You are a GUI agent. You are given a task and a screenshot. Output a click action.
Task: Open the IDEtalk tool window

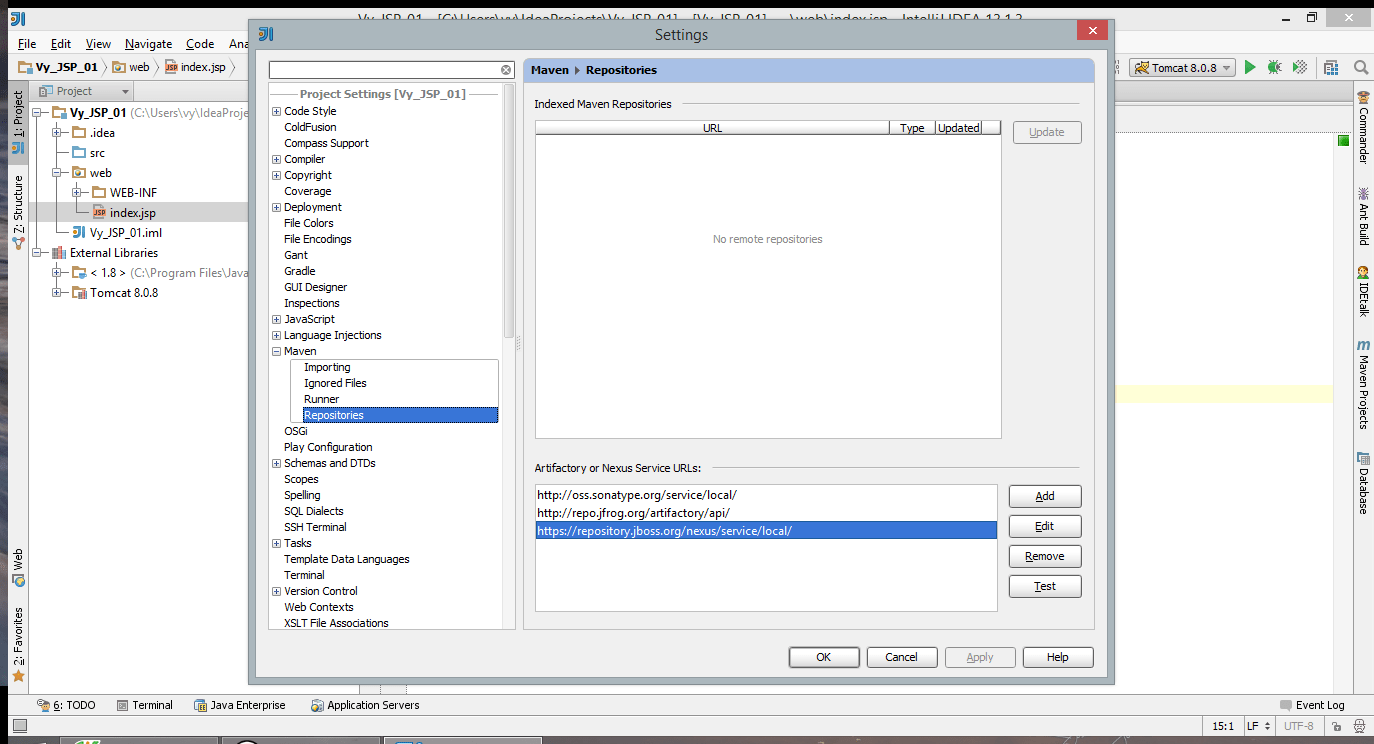pos(1363,291)
